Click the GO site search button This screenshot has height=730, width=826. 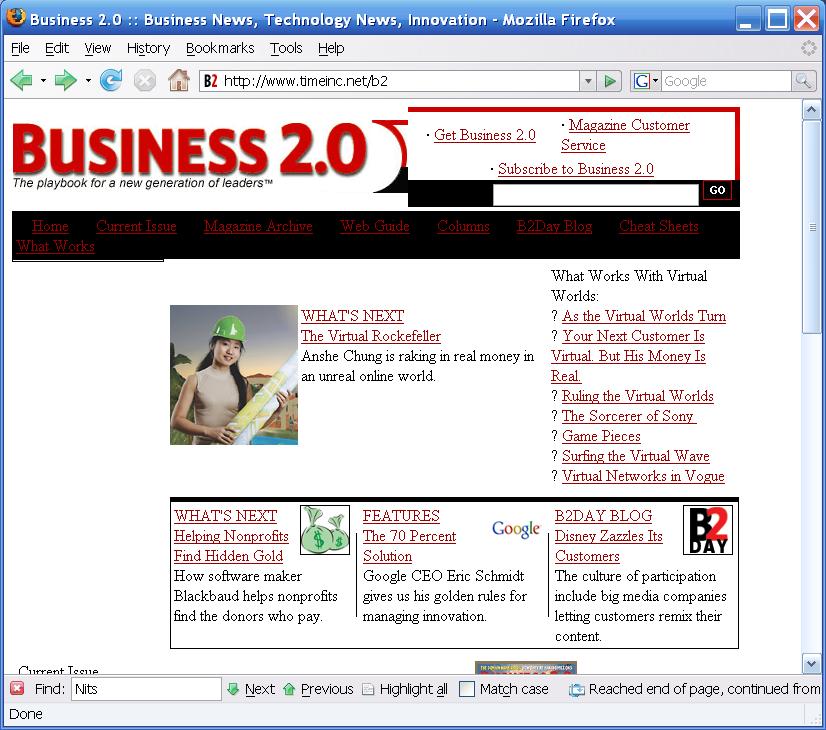pos(717,190)
